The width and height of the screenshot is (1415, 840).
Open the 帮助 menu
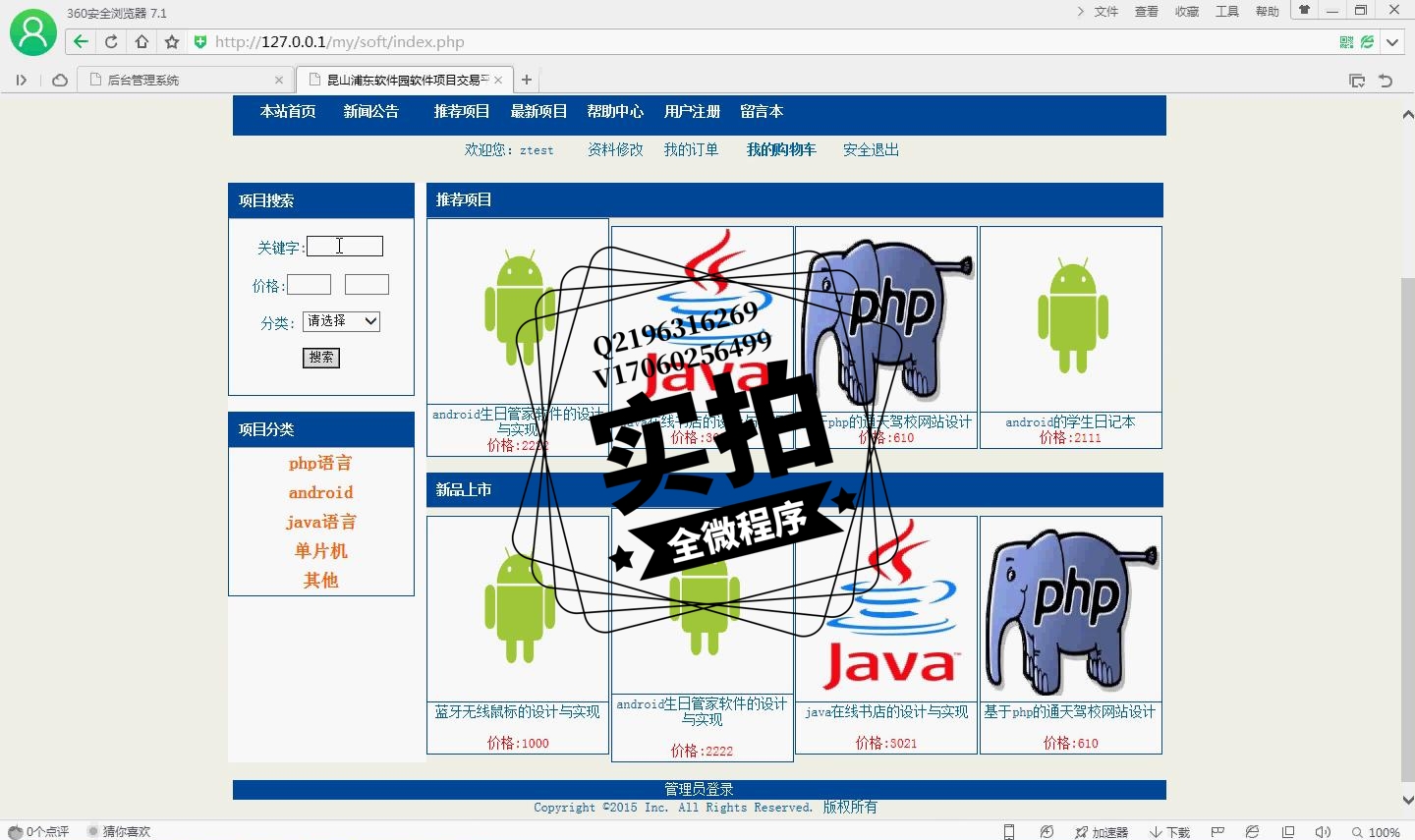click(x=1268, y=12)
